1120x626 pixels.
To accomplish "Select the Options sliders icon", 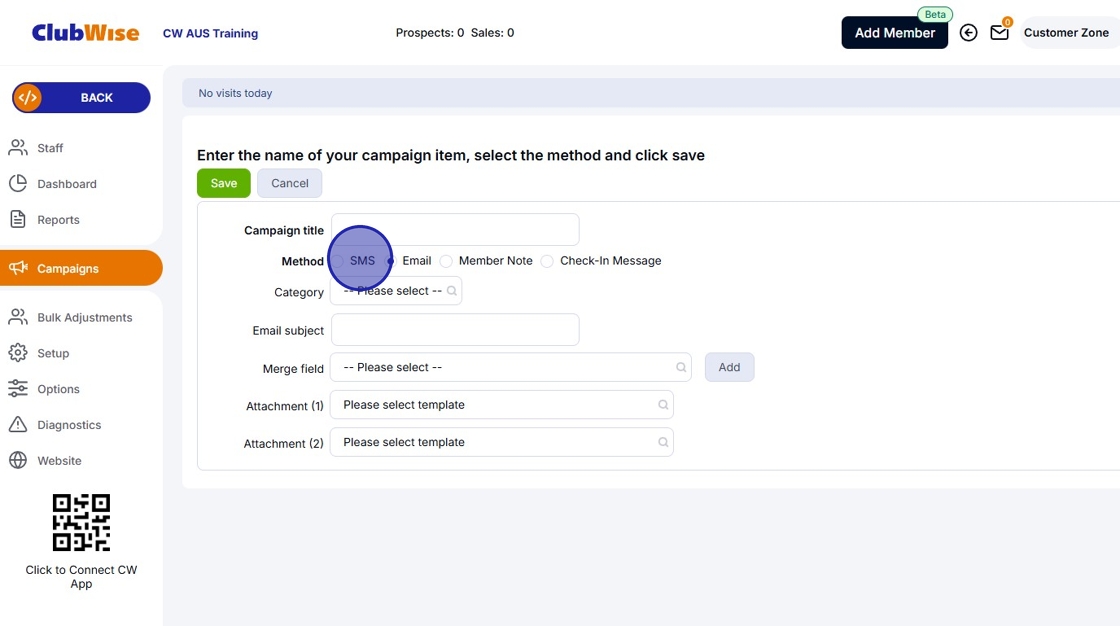I will [18, 388].
